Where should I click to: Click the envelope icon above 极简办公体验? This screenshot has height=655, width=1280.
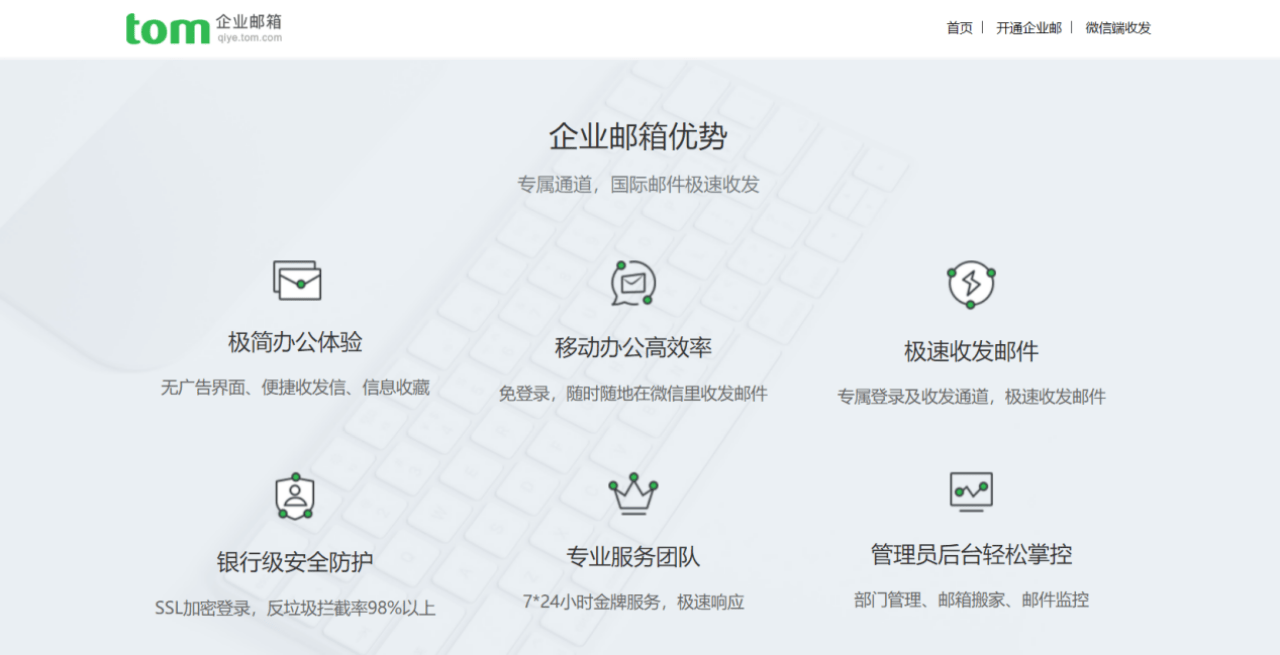click(297, 280)
